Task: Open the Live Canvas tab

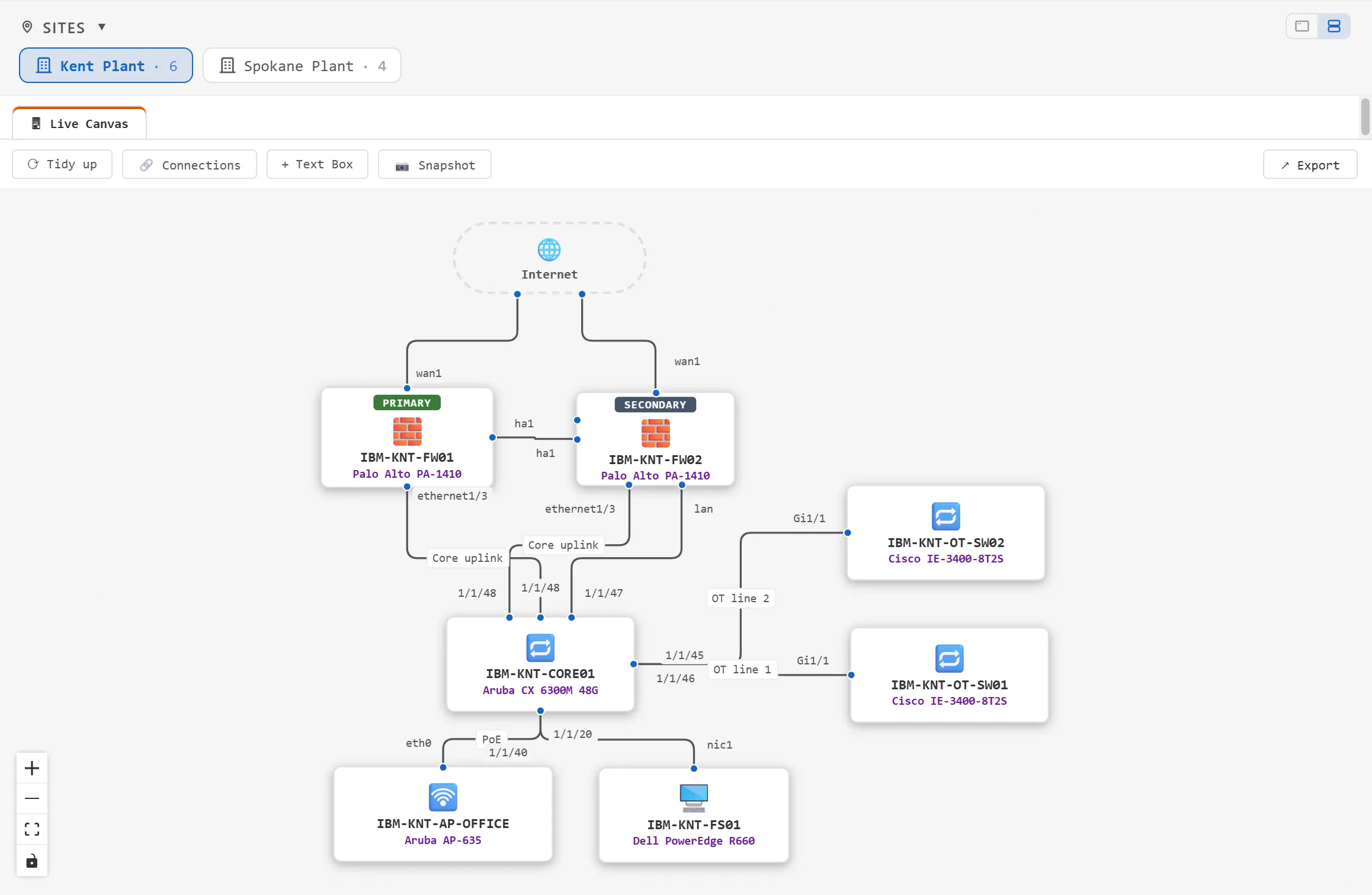Action: tap(79, 123)
